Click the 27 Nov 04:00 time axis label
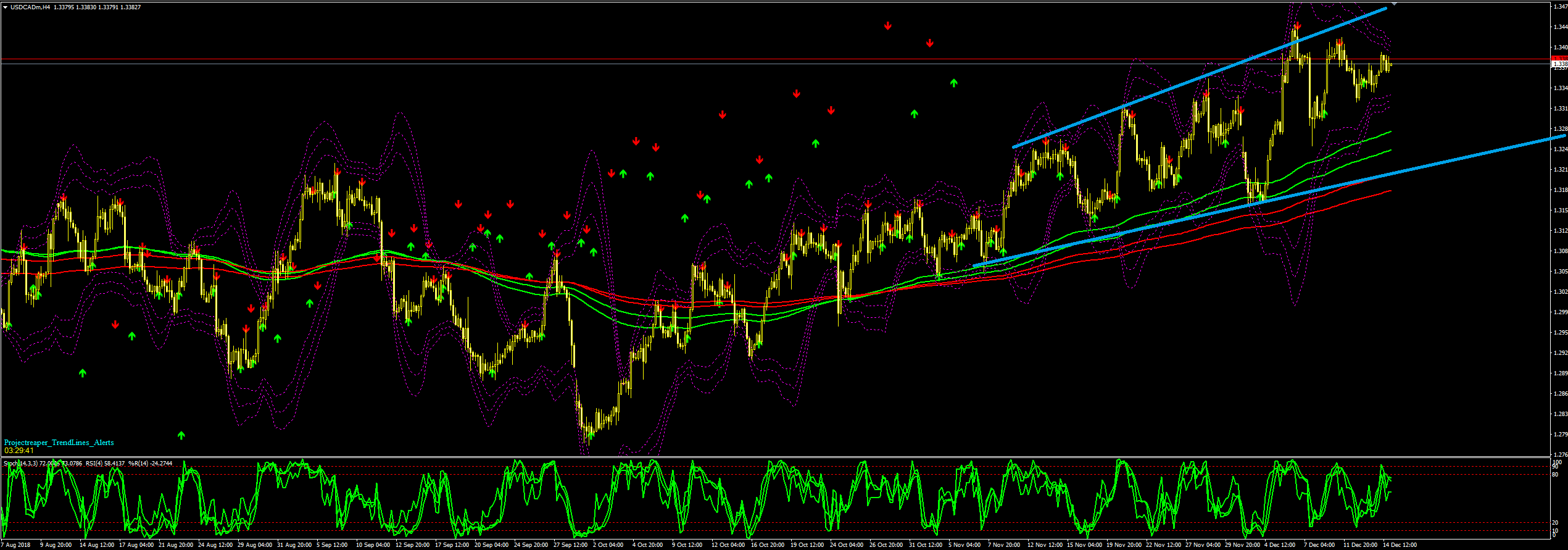This screenshot has height=550, width=1568. (x=1203, y=545)
